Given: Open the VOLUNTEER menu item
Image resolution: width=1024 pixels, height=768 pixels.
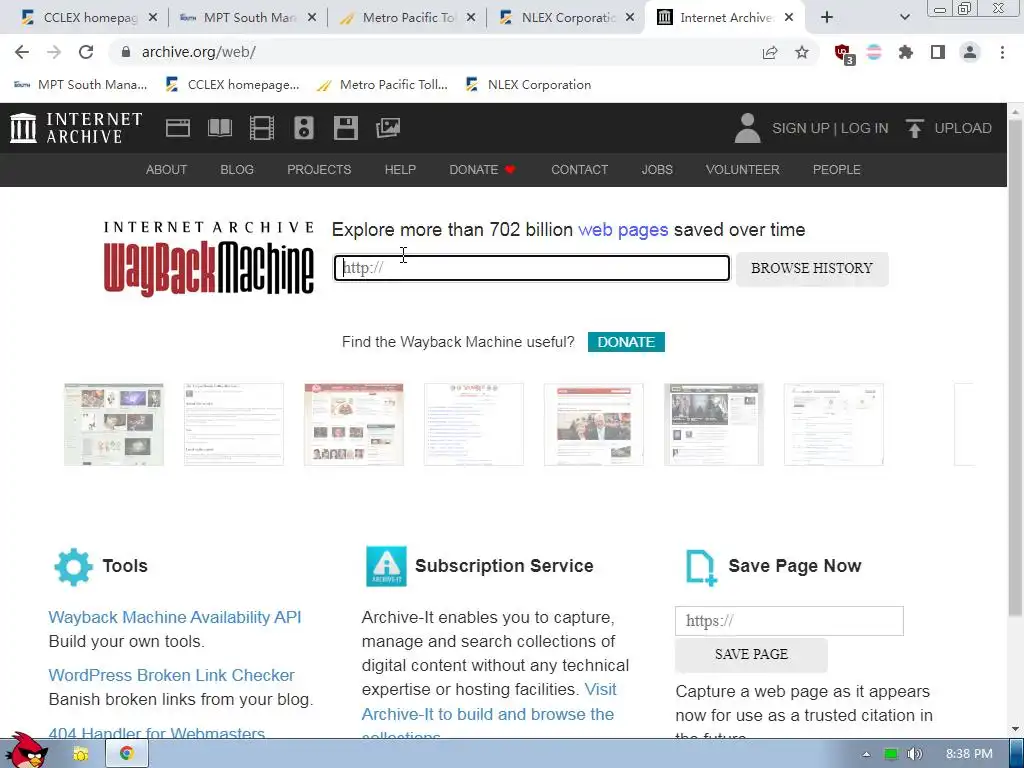Looking at the screenshot, I should [743, 170].
